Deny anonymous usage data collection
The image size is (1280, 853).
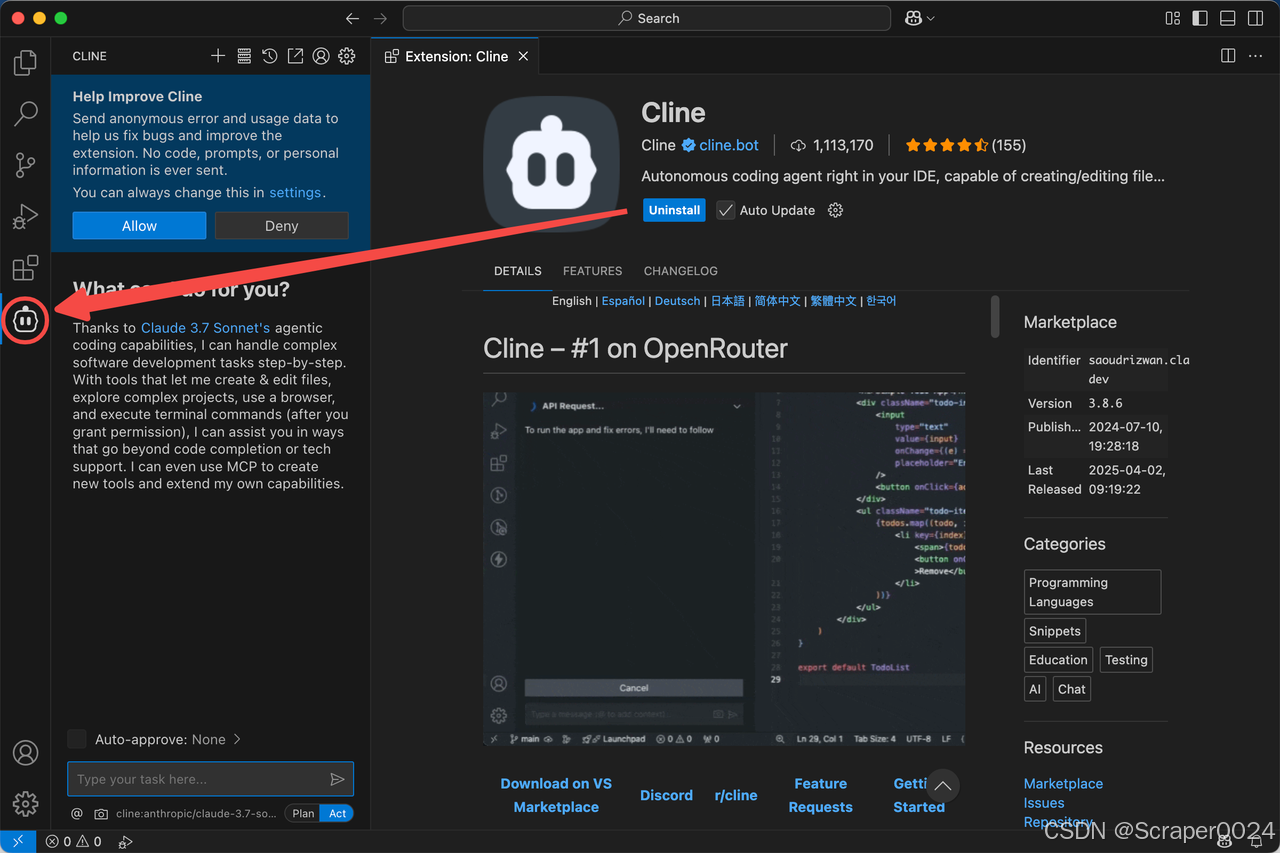click(x=281, y=226)
